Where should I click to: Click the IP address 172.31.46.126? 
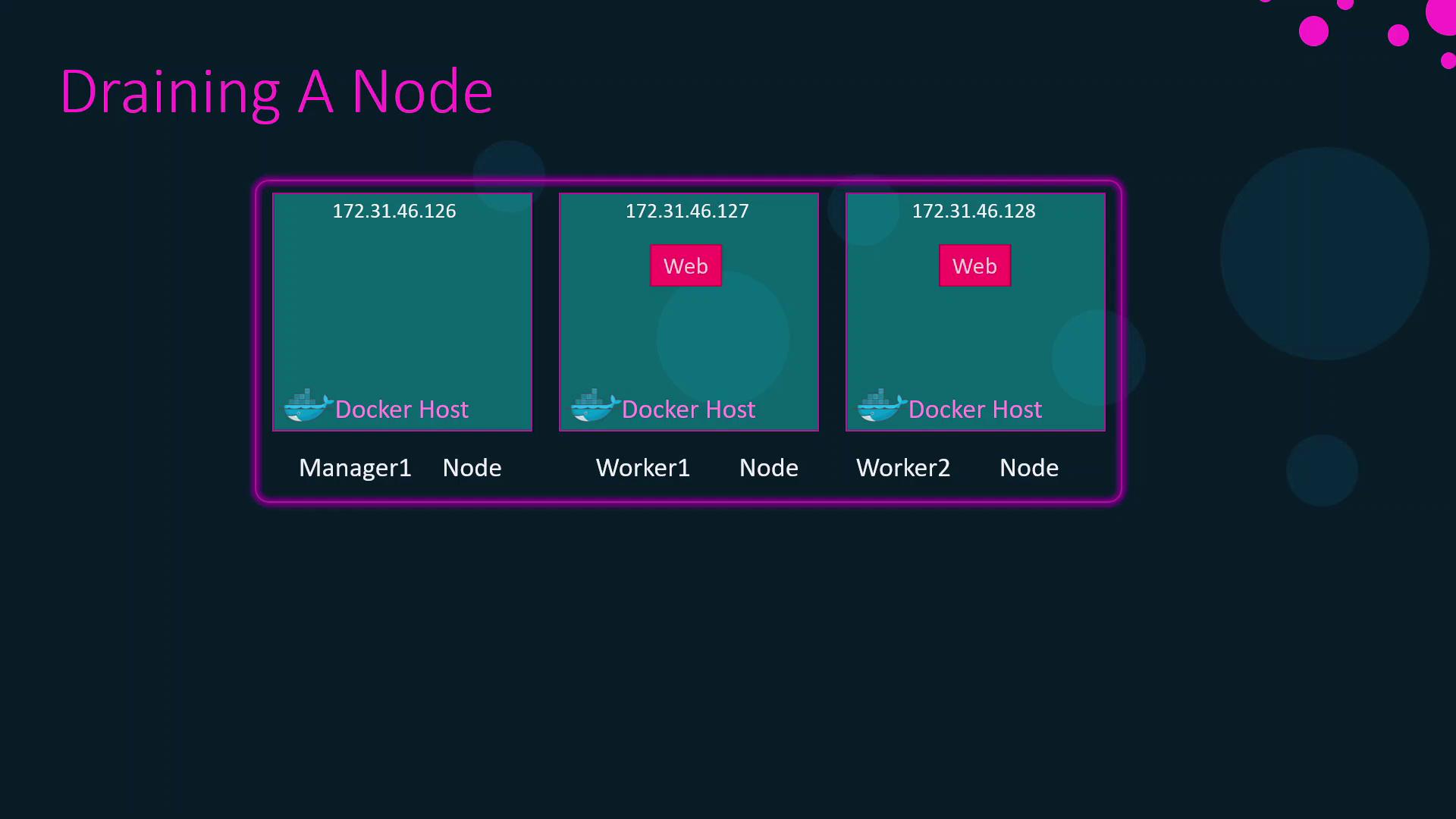tap(394, 211)
